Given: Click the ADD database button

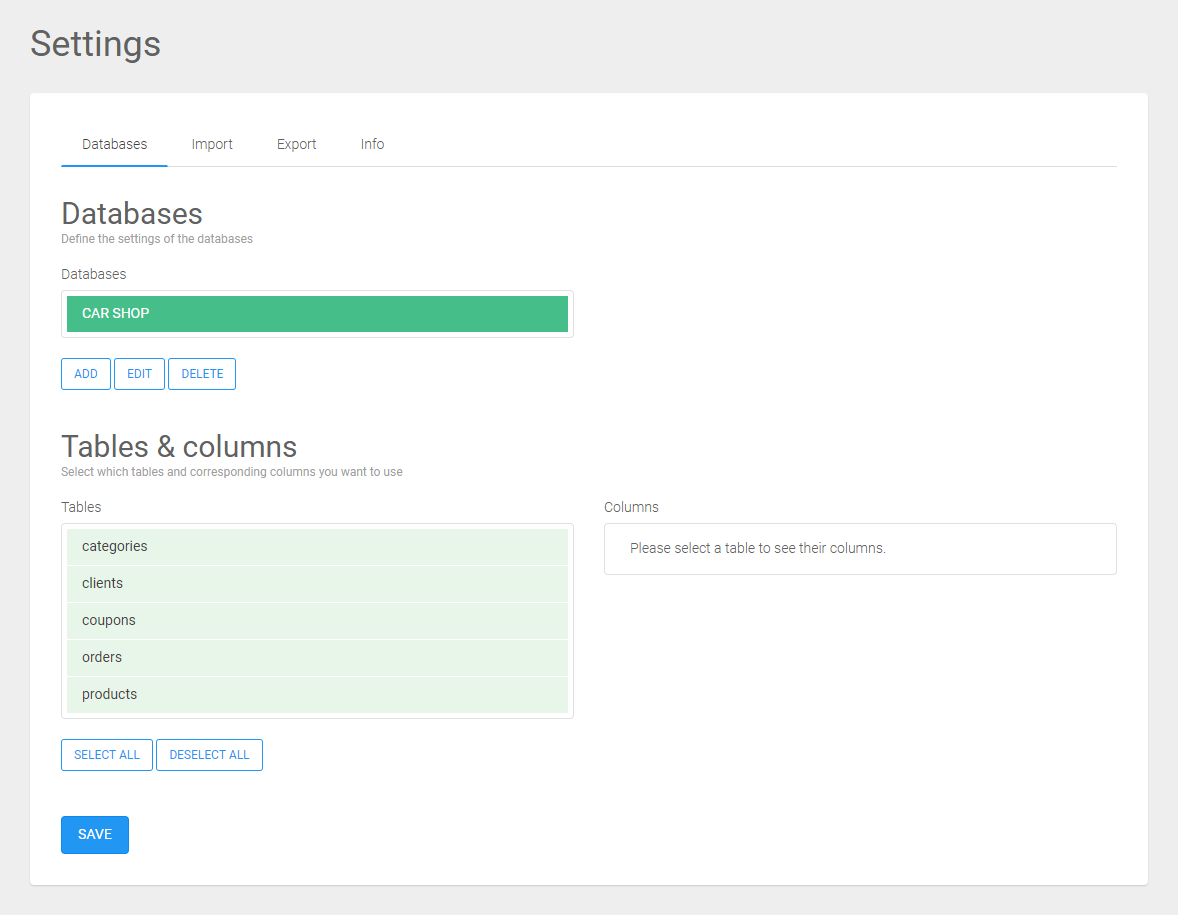Looking at the screenshot, I should coord(86,374).
